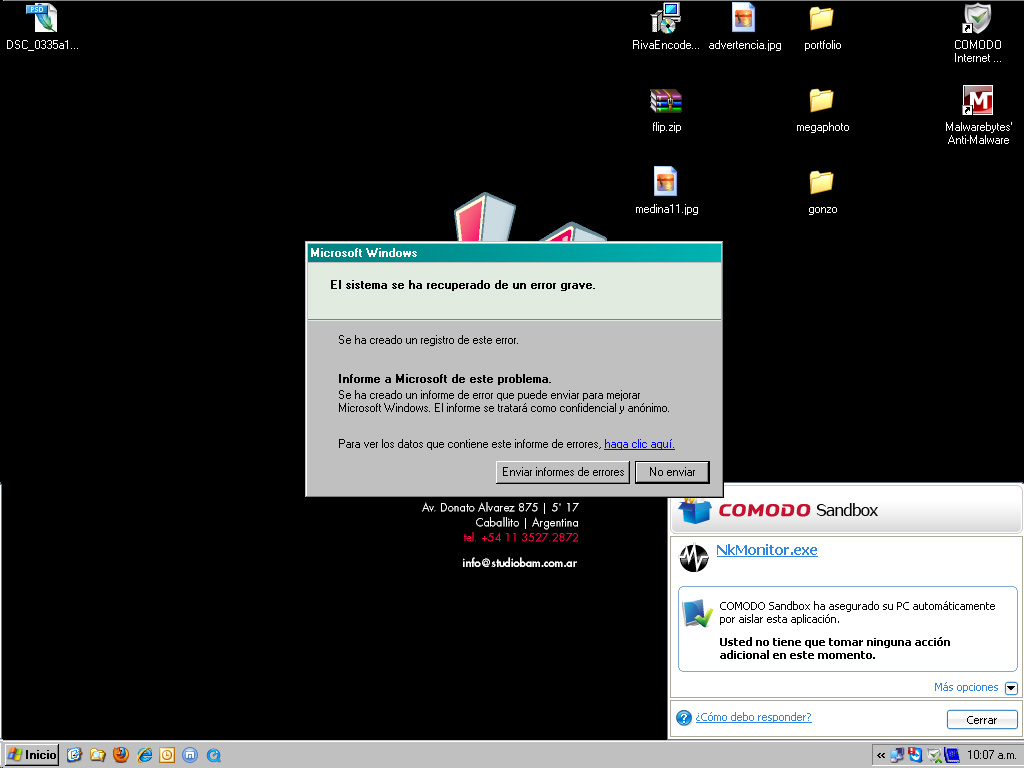This screenshot has height=768, width=1024.
Task: Select the advertencia.jpg image file
Action: click(744, 18)
